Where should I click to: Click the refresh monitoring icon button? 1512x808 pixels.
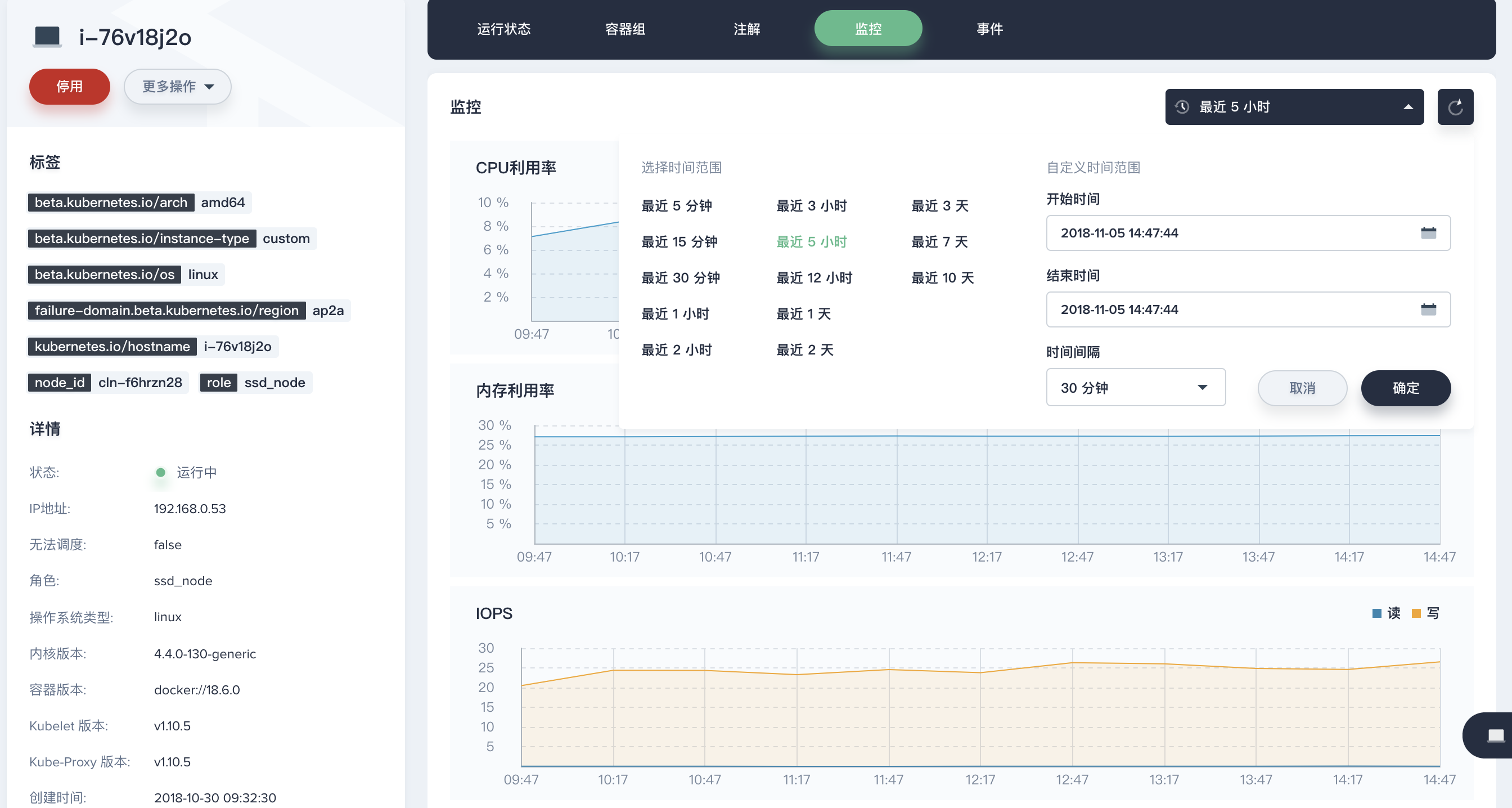(x=1455, y=107)
